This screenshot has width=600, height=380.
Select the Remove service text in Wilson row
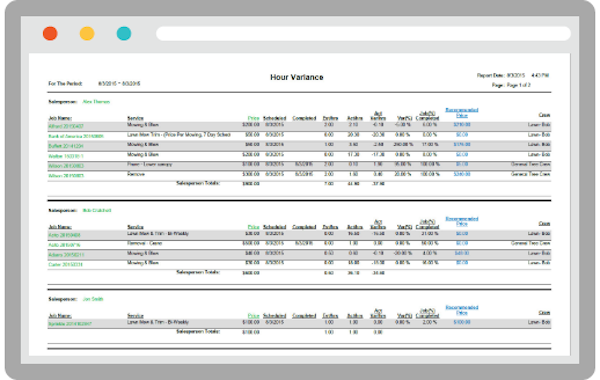click(136, 174)
